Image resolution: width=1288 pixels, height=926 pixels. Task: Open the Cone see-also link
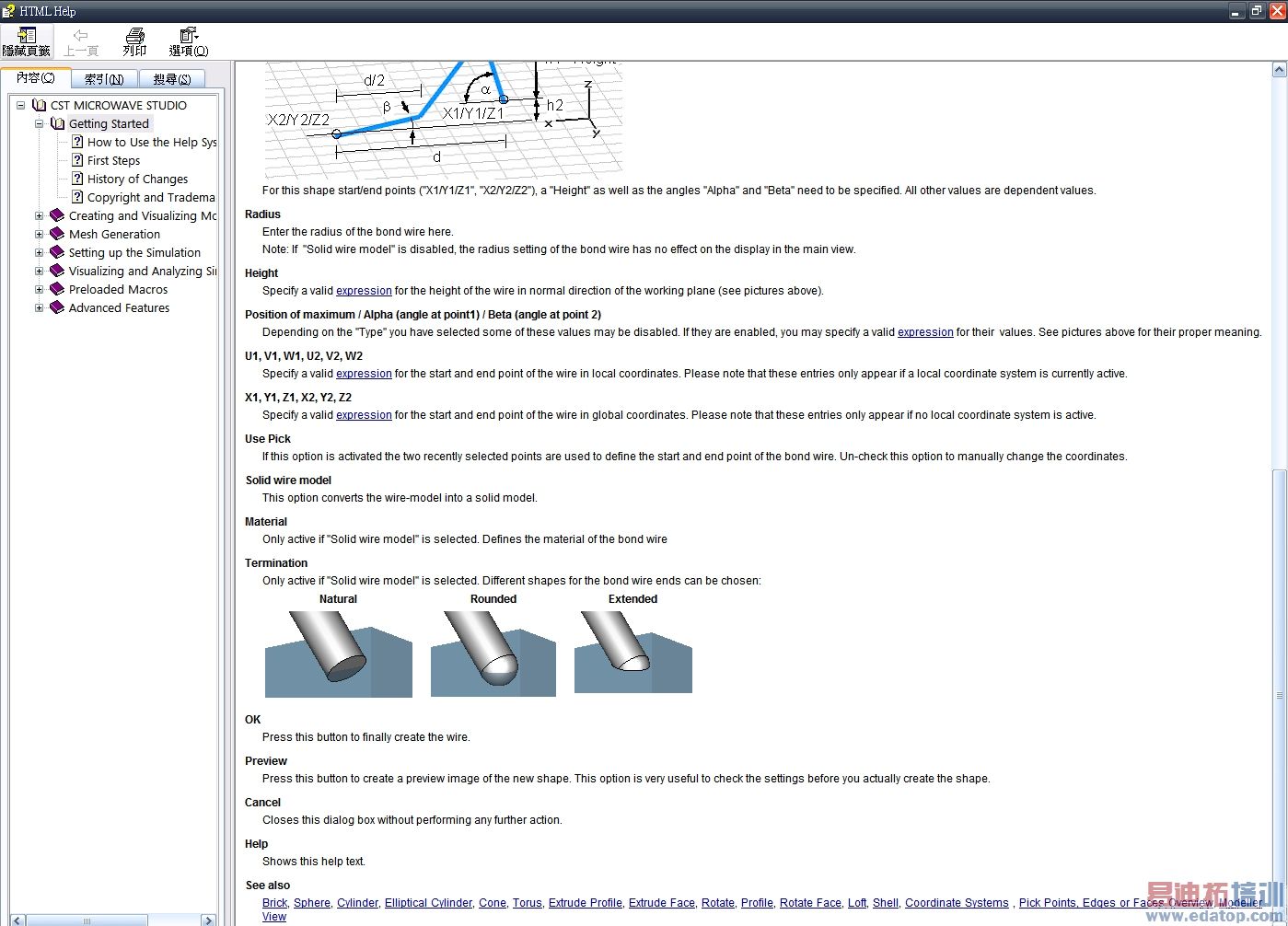pyautogui.click(x=493, y=903)
